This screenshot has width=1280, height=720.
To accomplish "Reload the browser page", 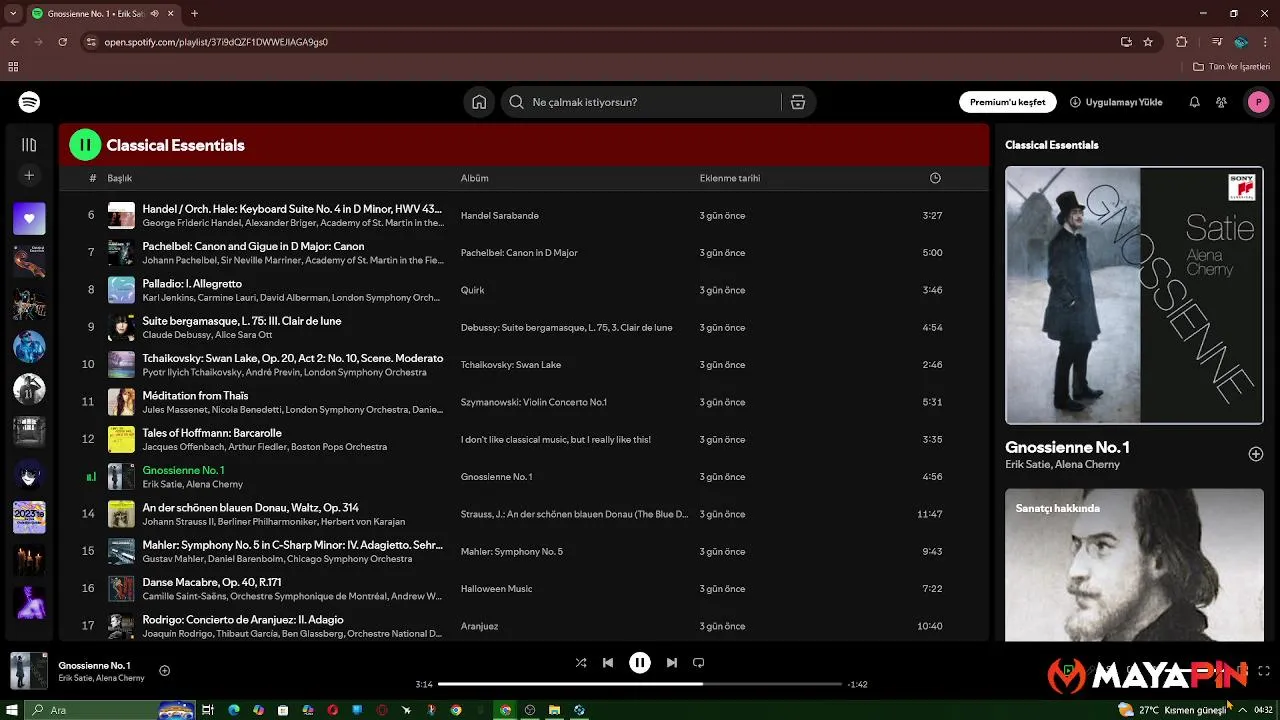I will [x=62, y=42].
